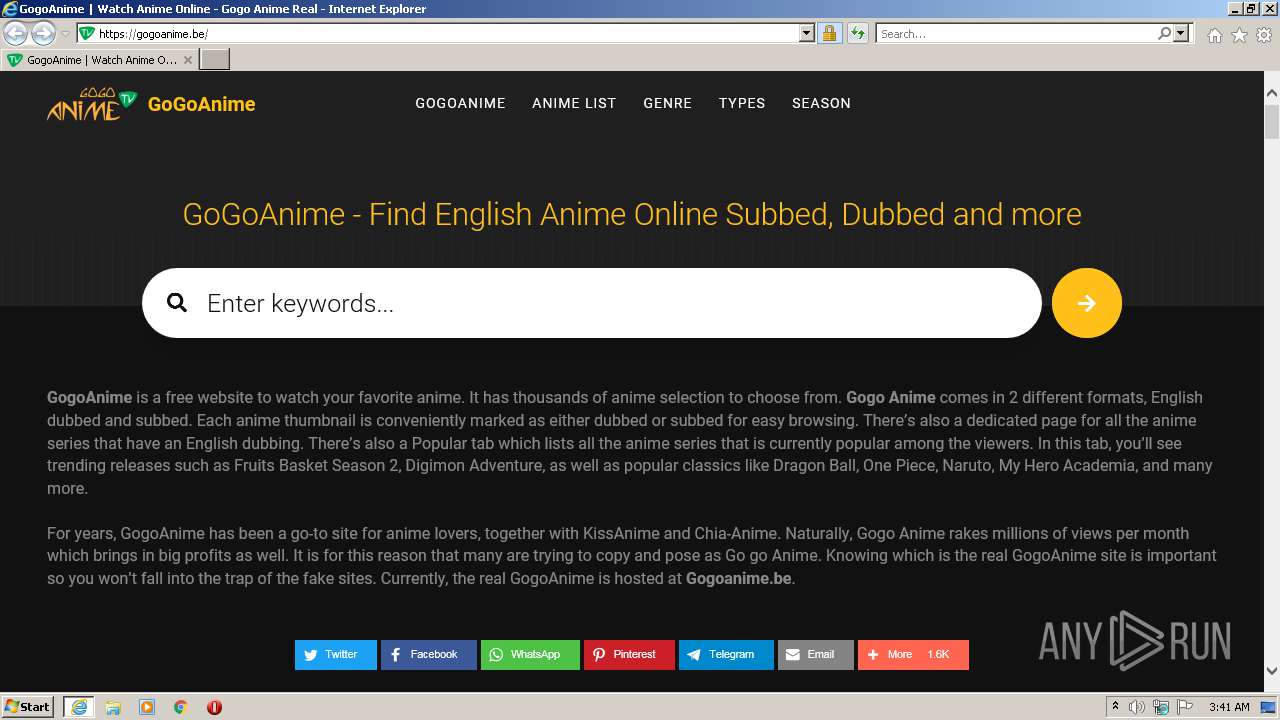Open the Action Center flag icon
Screen dimensions: 1280x720
pyautogui.click(x=1185, y=707)
